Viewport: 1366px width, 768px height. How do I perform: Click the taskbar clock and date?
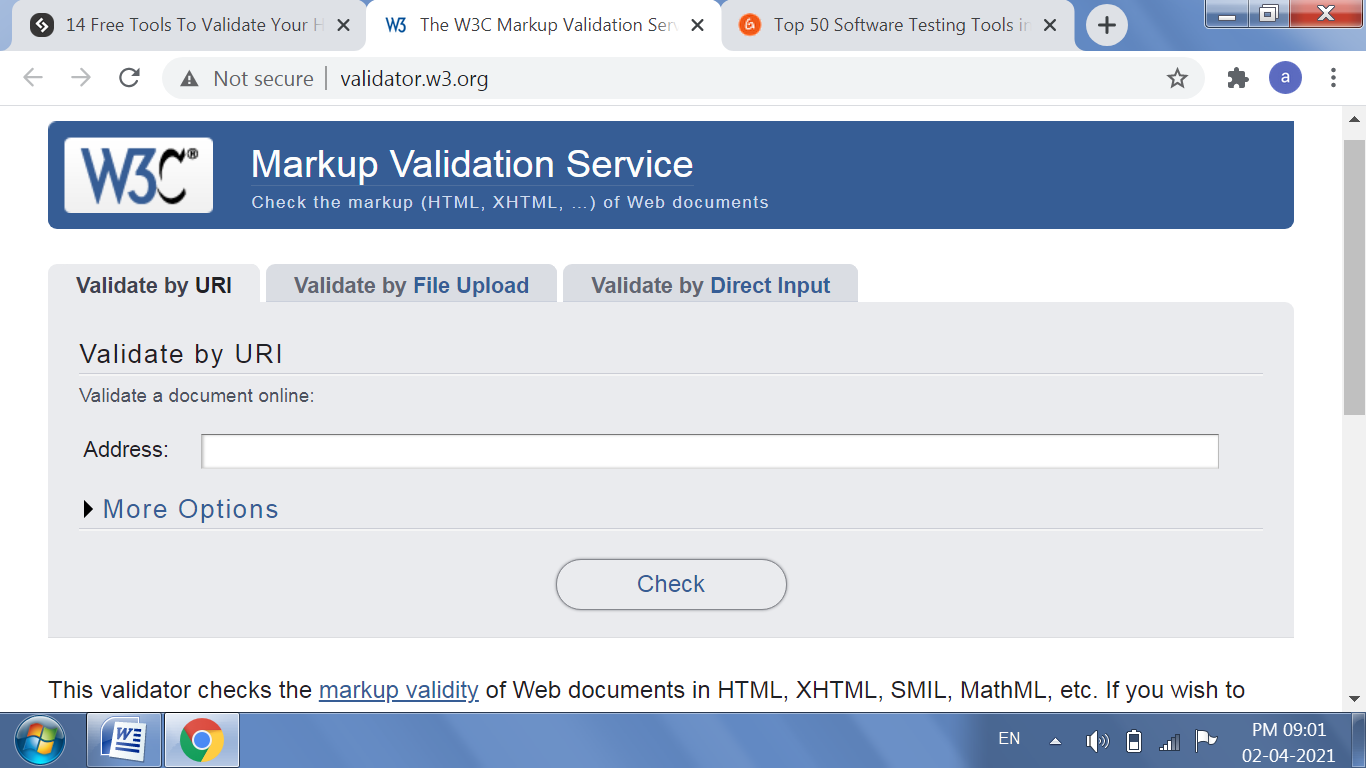tap(1288, 741)
